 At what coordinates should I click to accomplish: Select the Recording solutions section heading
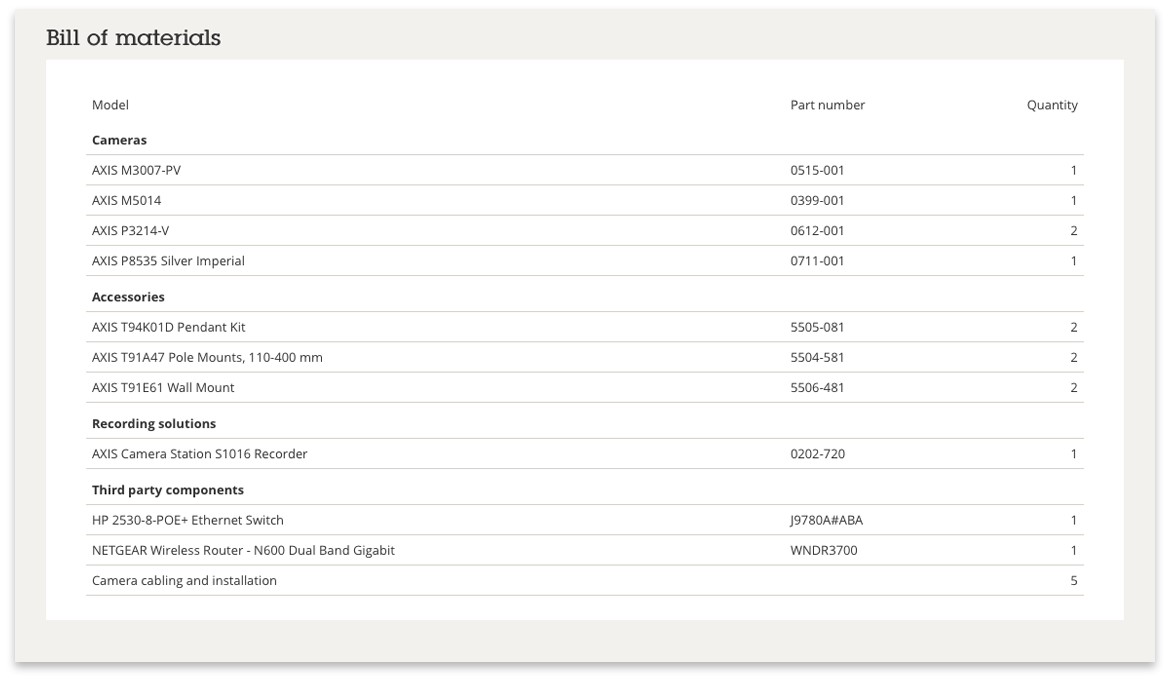[x=154, y=424]
